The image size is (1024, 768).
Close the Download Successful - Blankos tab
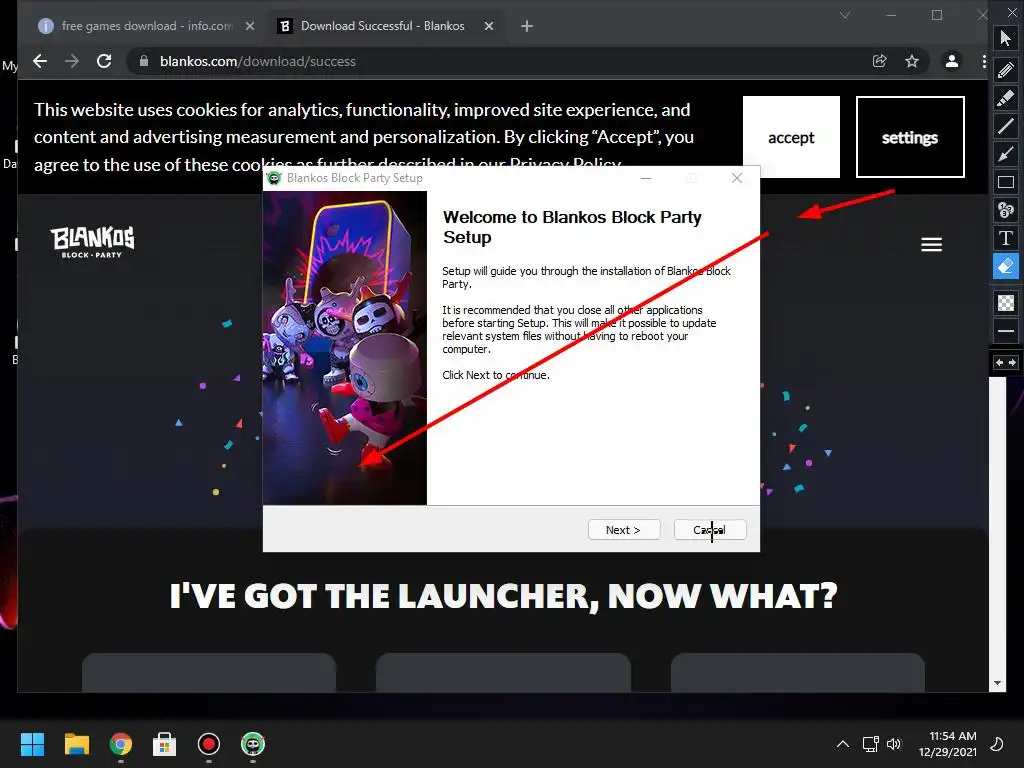[488, 26]
